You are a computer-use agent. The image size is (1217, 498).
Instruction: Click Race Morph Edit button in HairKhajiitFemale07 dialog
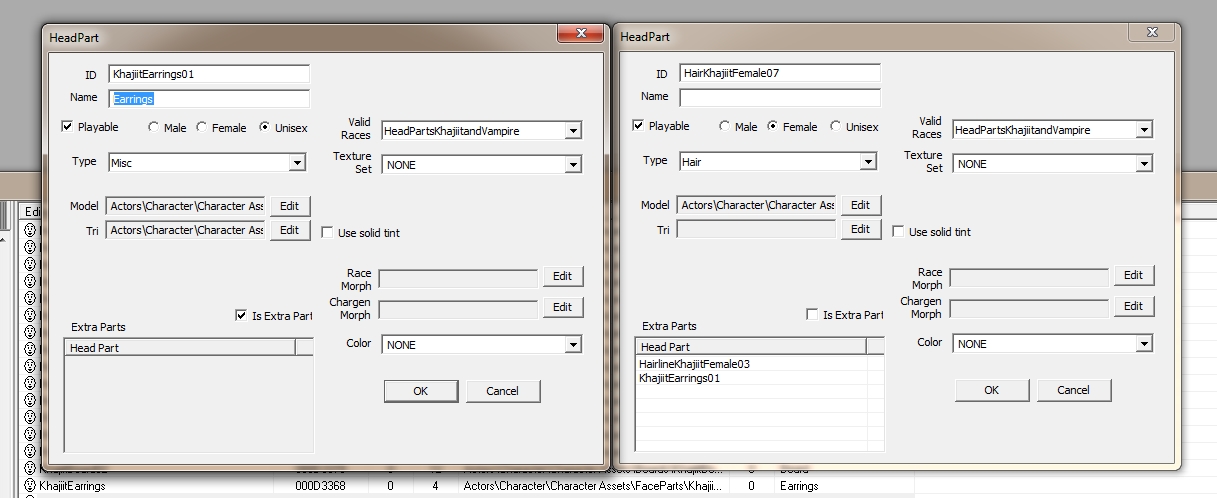click(x=1132, y=275)
